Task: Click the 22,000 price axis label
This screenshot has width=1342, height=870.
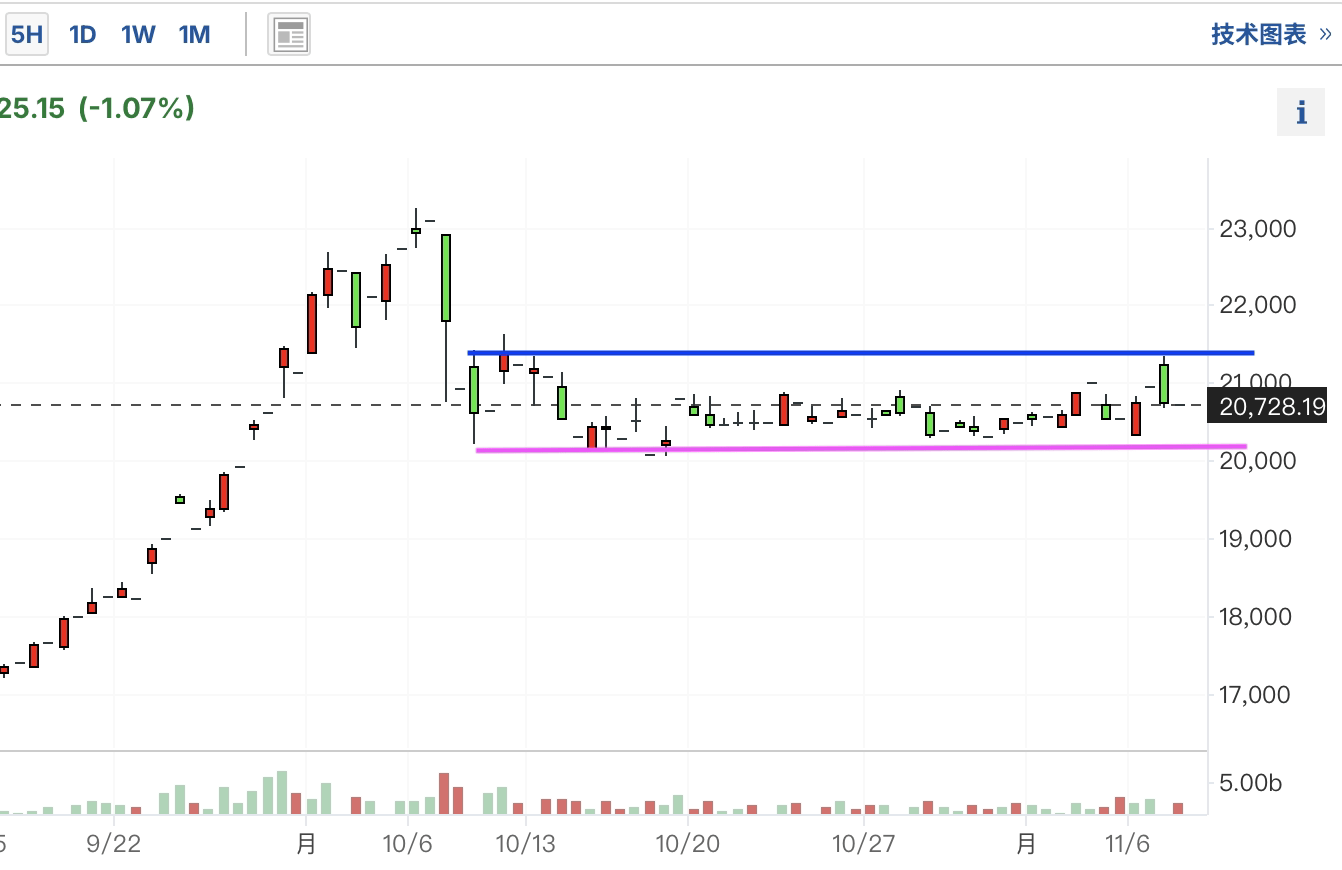Action: point(1258,305)
